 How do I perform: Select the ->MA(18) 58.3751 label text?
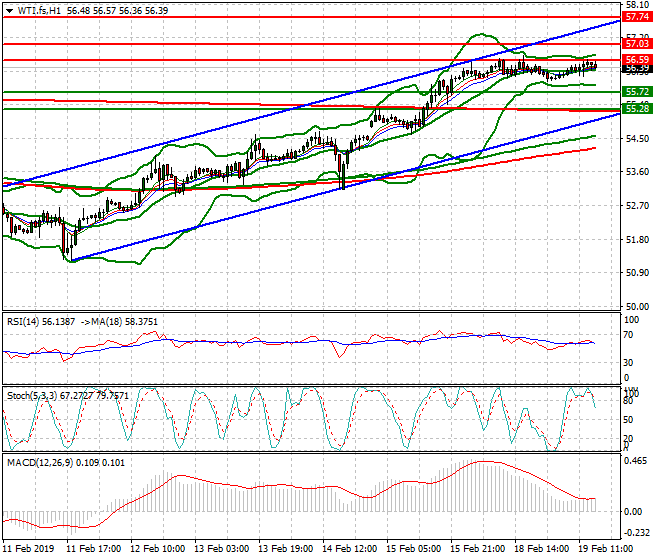tap(118, 322)
